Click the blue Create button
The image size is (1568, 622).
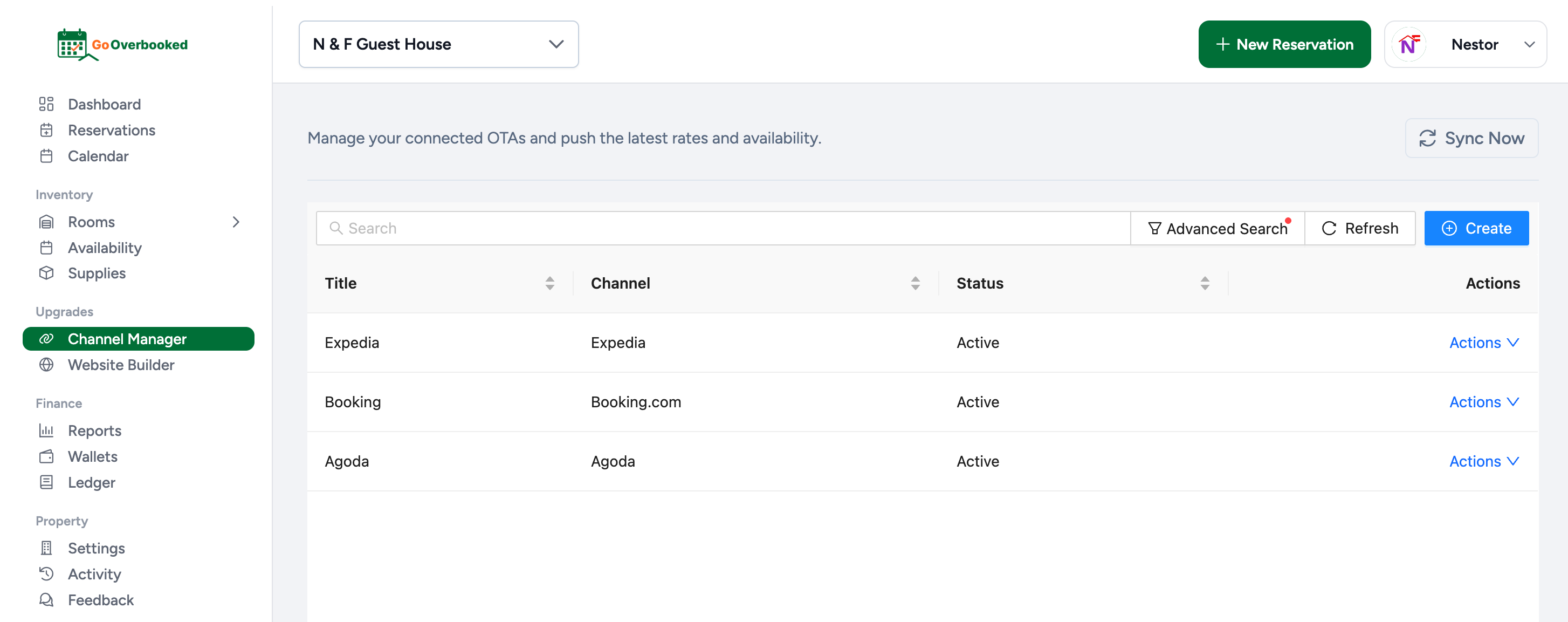pos(1476,228)
